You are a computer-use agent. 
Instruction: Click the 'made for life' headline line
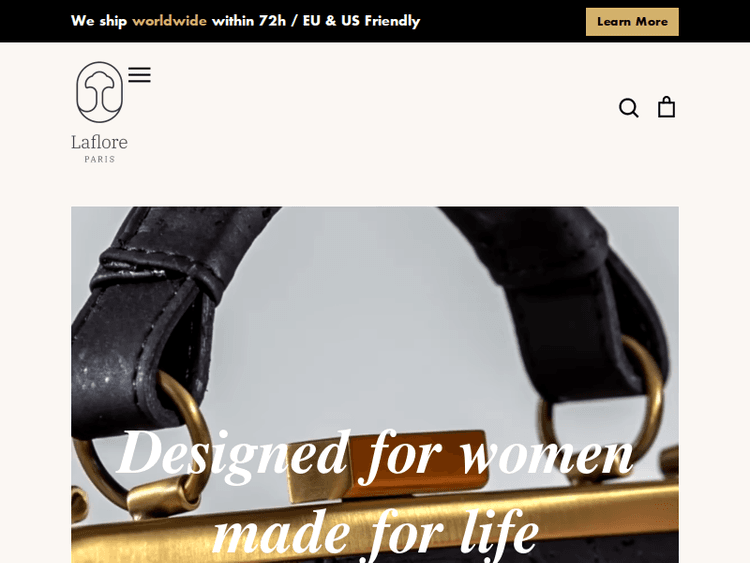[x=376, y=531]
